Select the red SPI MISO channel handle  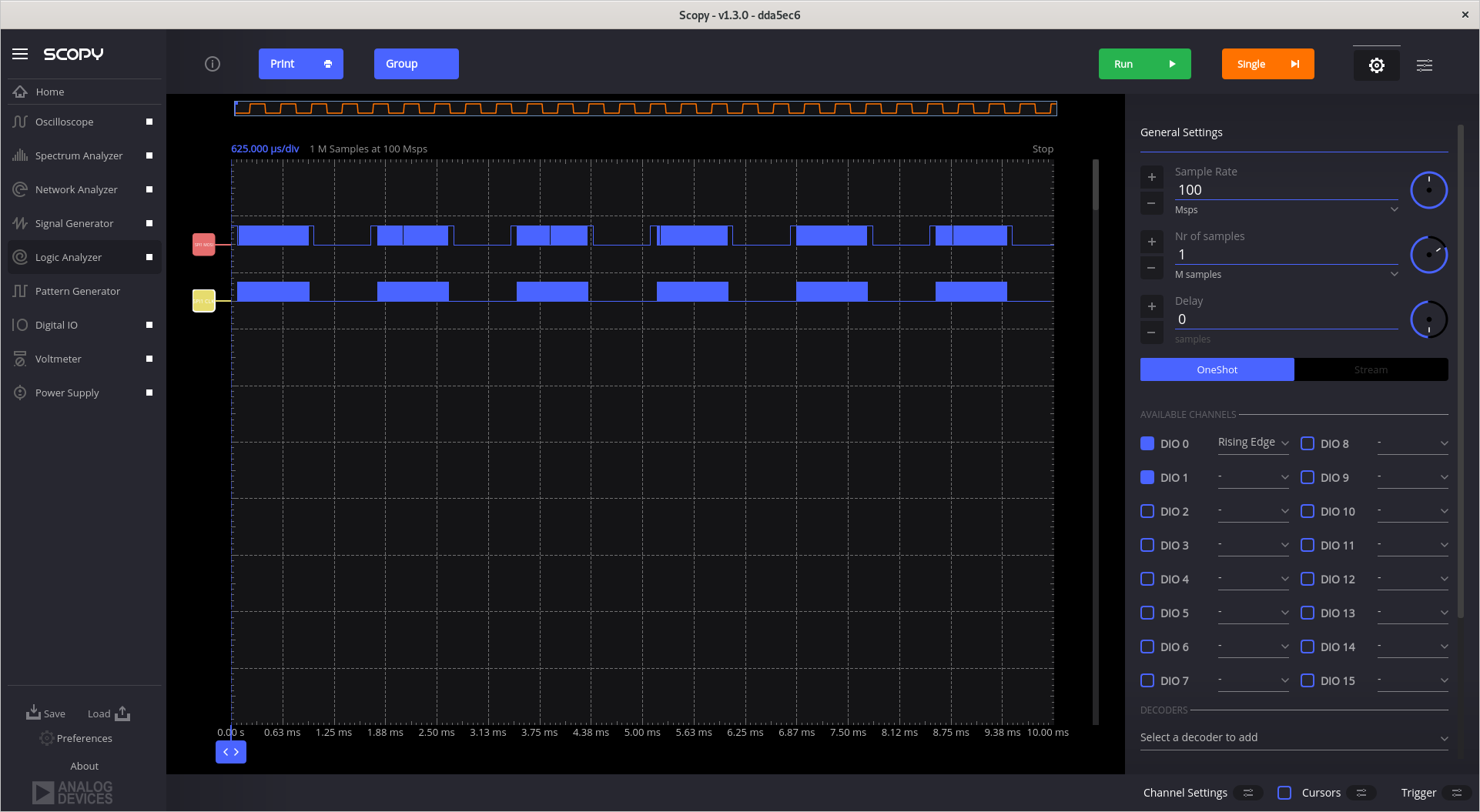point(203,245)
